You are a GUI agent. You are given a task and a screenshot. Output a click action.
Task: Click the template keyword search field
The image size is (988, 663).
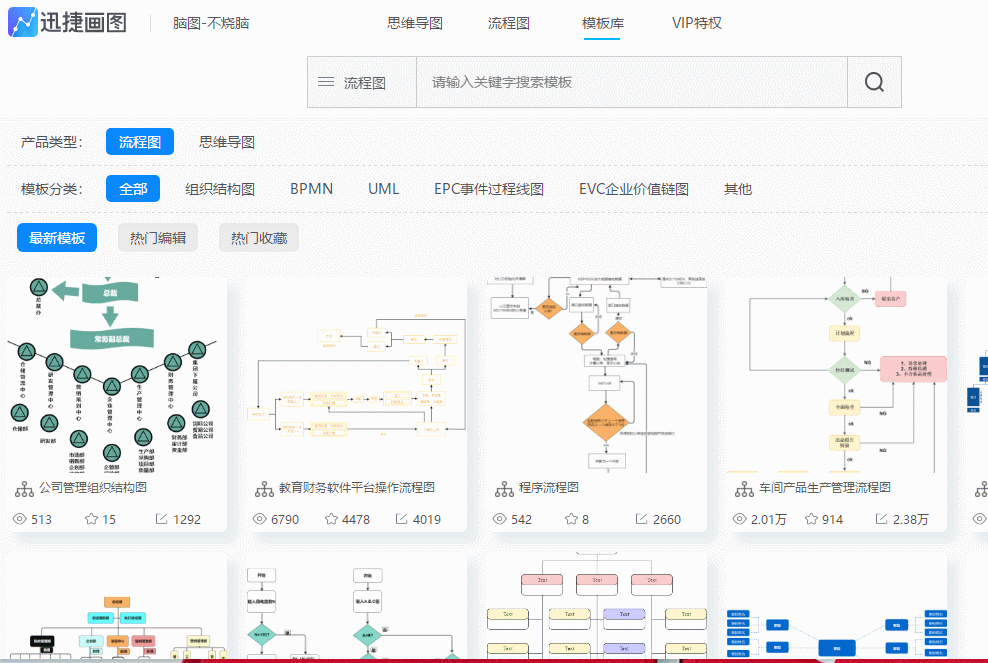click(632, 82)
